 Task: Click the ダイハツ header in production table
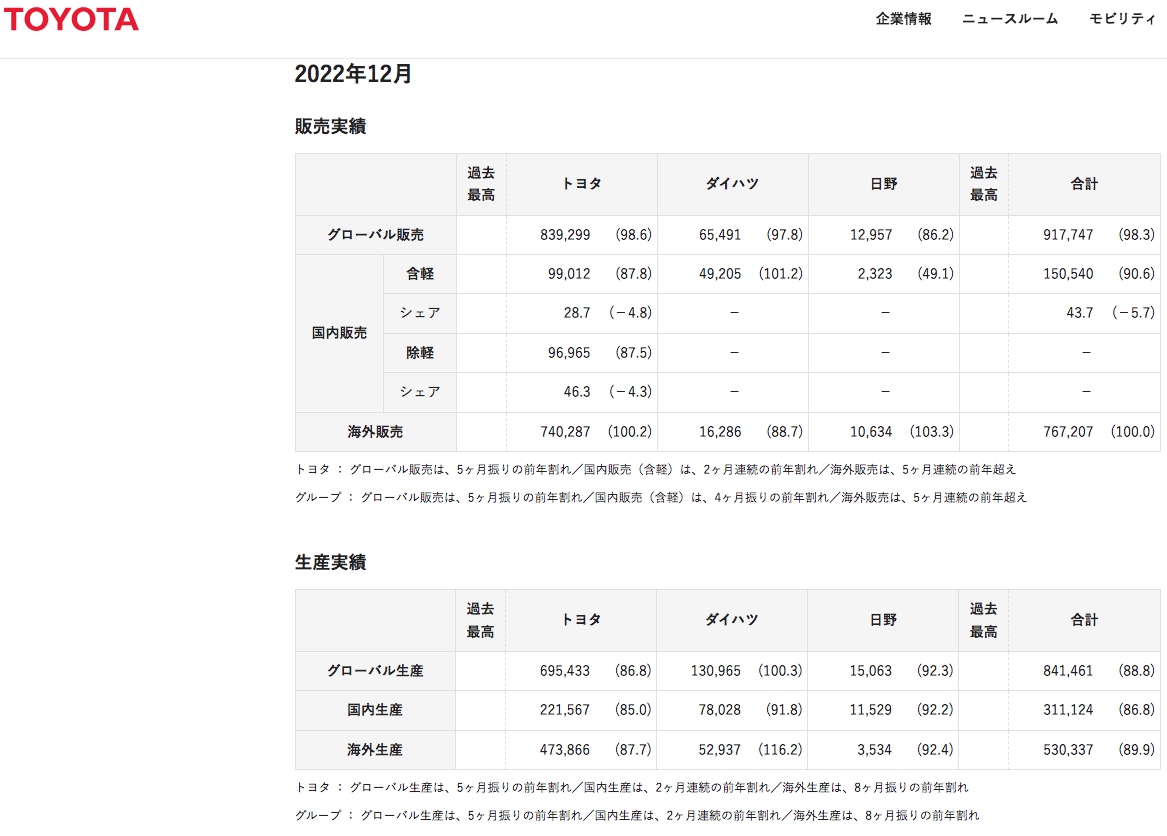(732, 620)
